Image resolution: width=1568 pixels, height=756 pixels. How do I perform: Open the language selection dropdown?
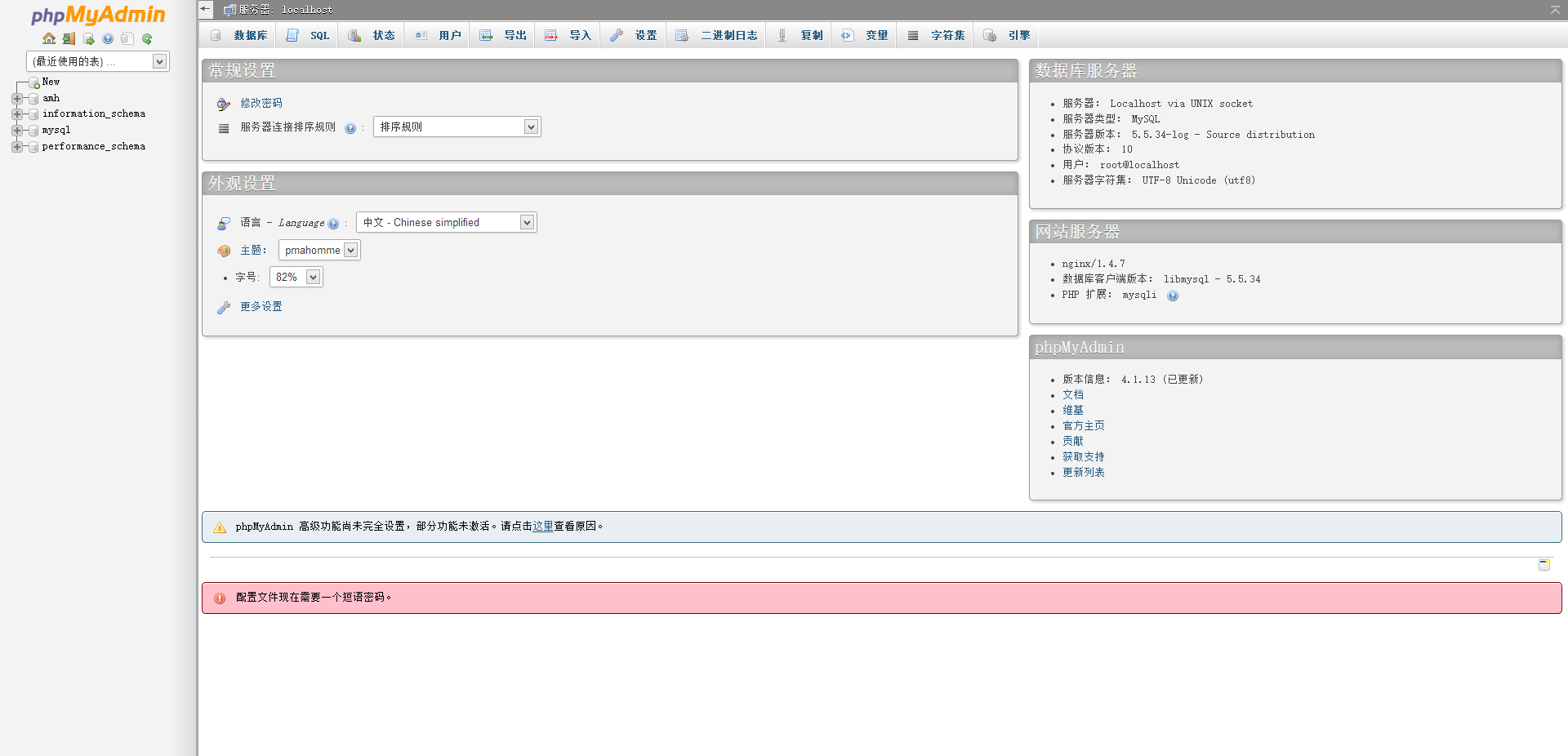click(446, 222)
